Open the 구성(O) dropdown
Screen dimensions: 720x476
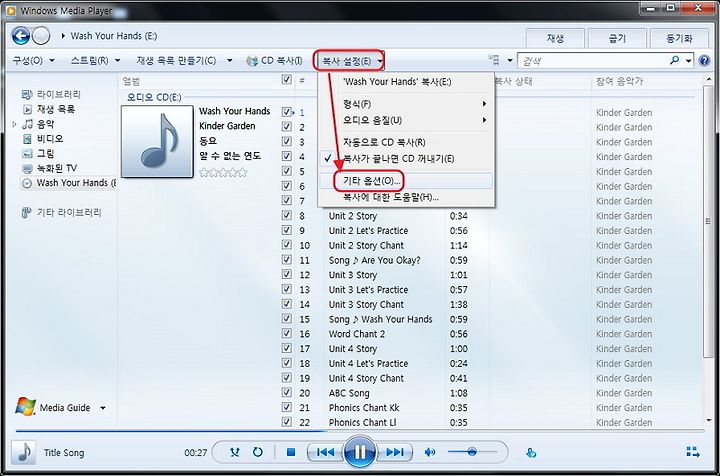pyautogui.click(x=34, y=60)
